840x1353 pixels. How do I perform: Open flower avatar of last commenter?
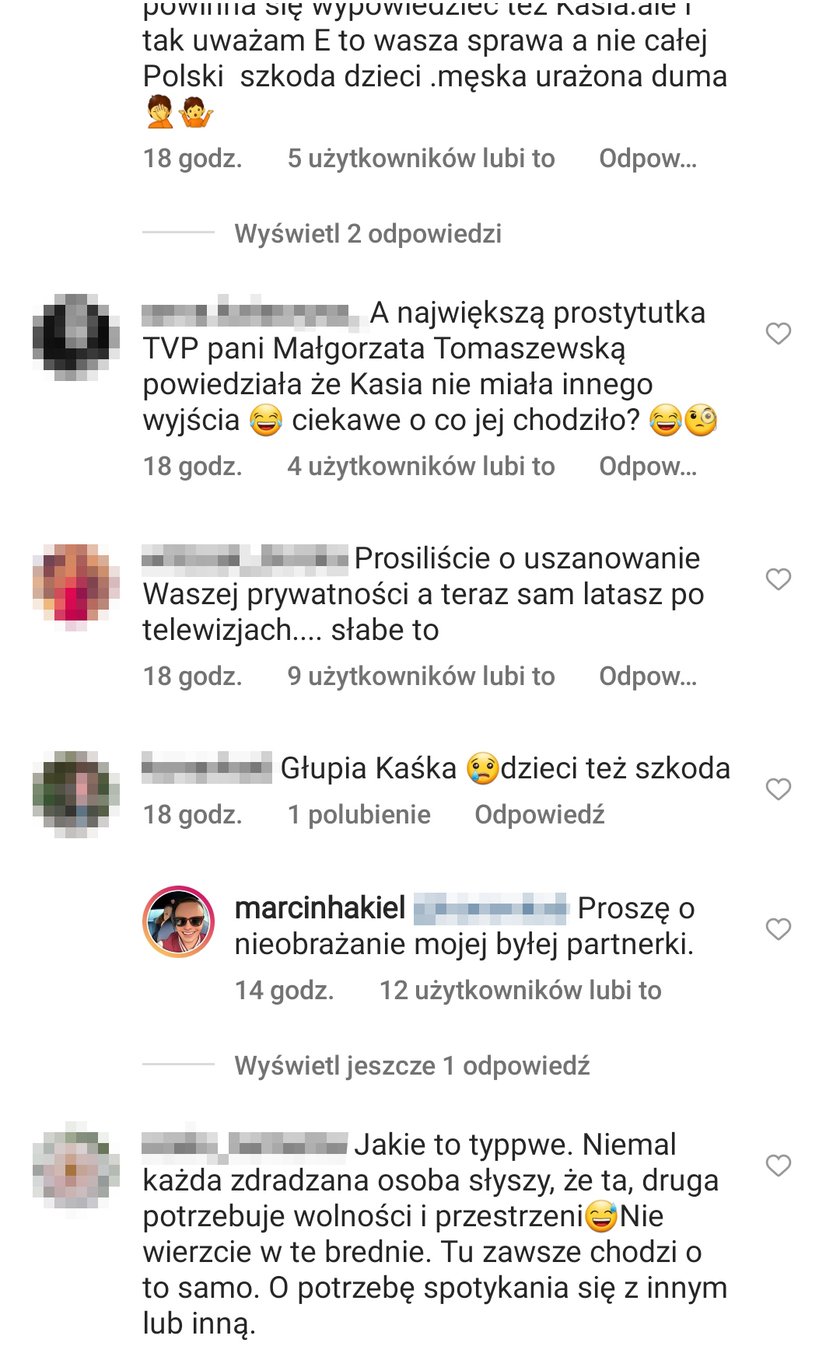point(76,1164)
